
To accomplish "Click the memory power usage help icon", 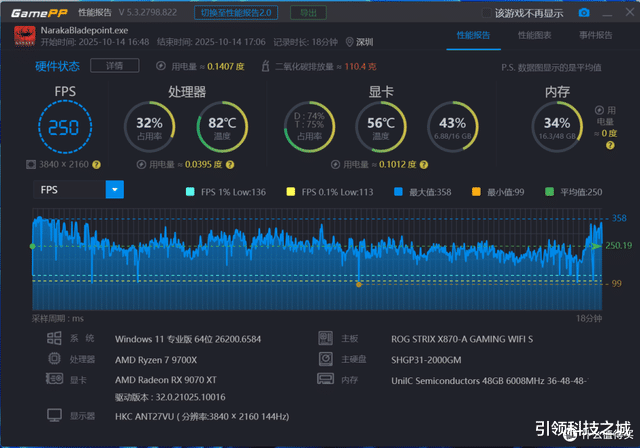I will click(x=610, y=145).
